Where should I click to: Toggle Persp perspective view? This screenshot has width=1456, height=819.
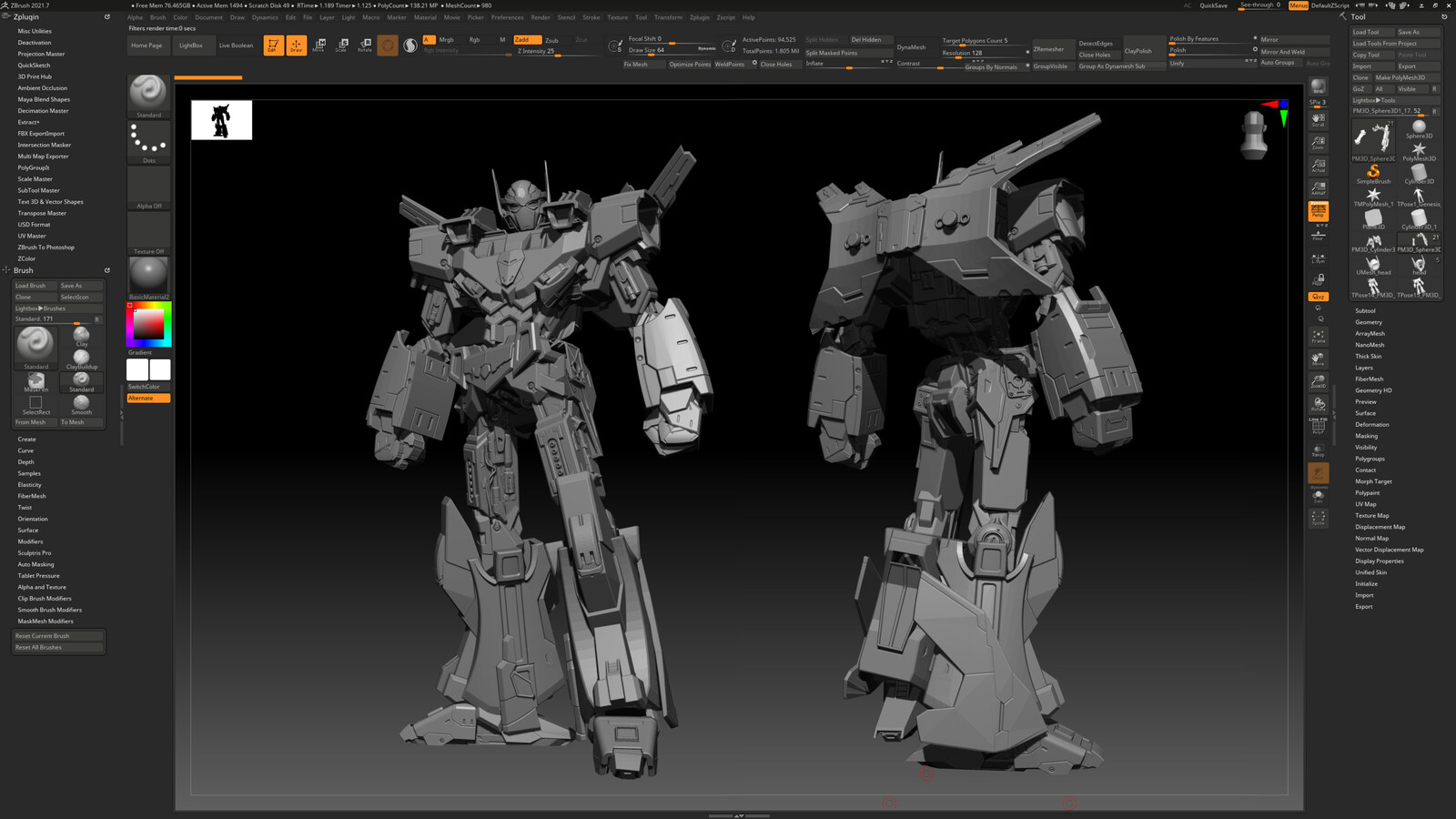click(1318, 211)
